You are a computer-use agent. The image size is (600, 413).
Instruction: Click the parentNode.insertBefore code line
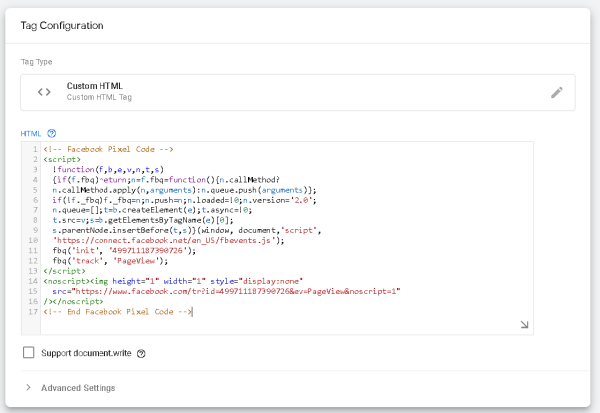click(x=187, y=230)
